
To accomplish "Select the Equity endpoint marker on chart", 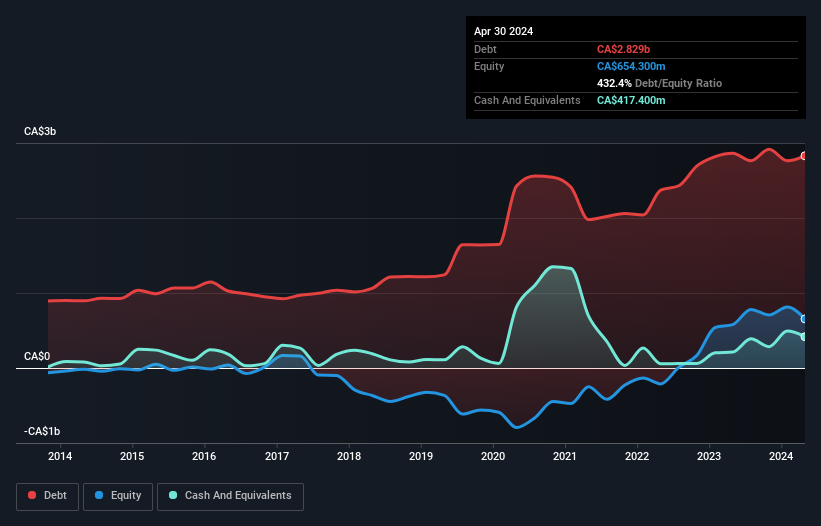I will tap(804, 319).
